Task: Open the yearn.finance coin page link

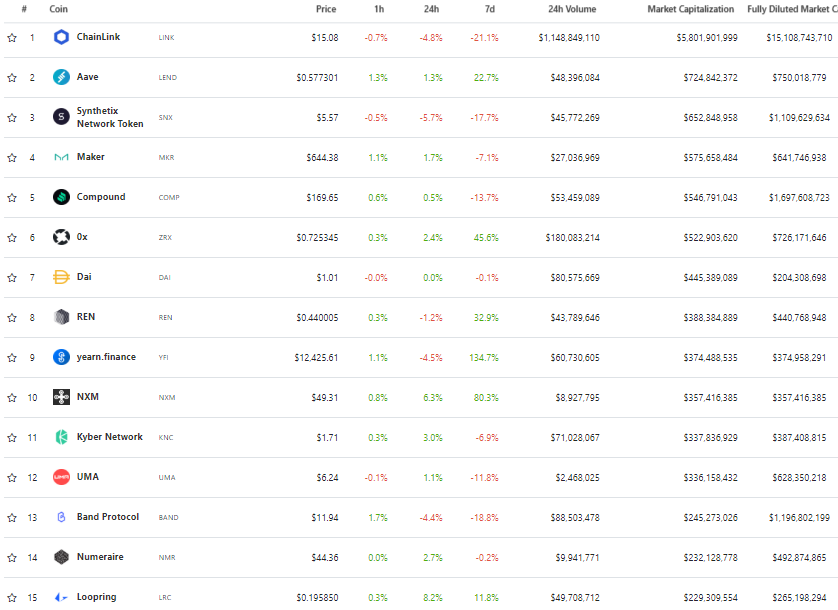Action: click(x=106, y=357)
